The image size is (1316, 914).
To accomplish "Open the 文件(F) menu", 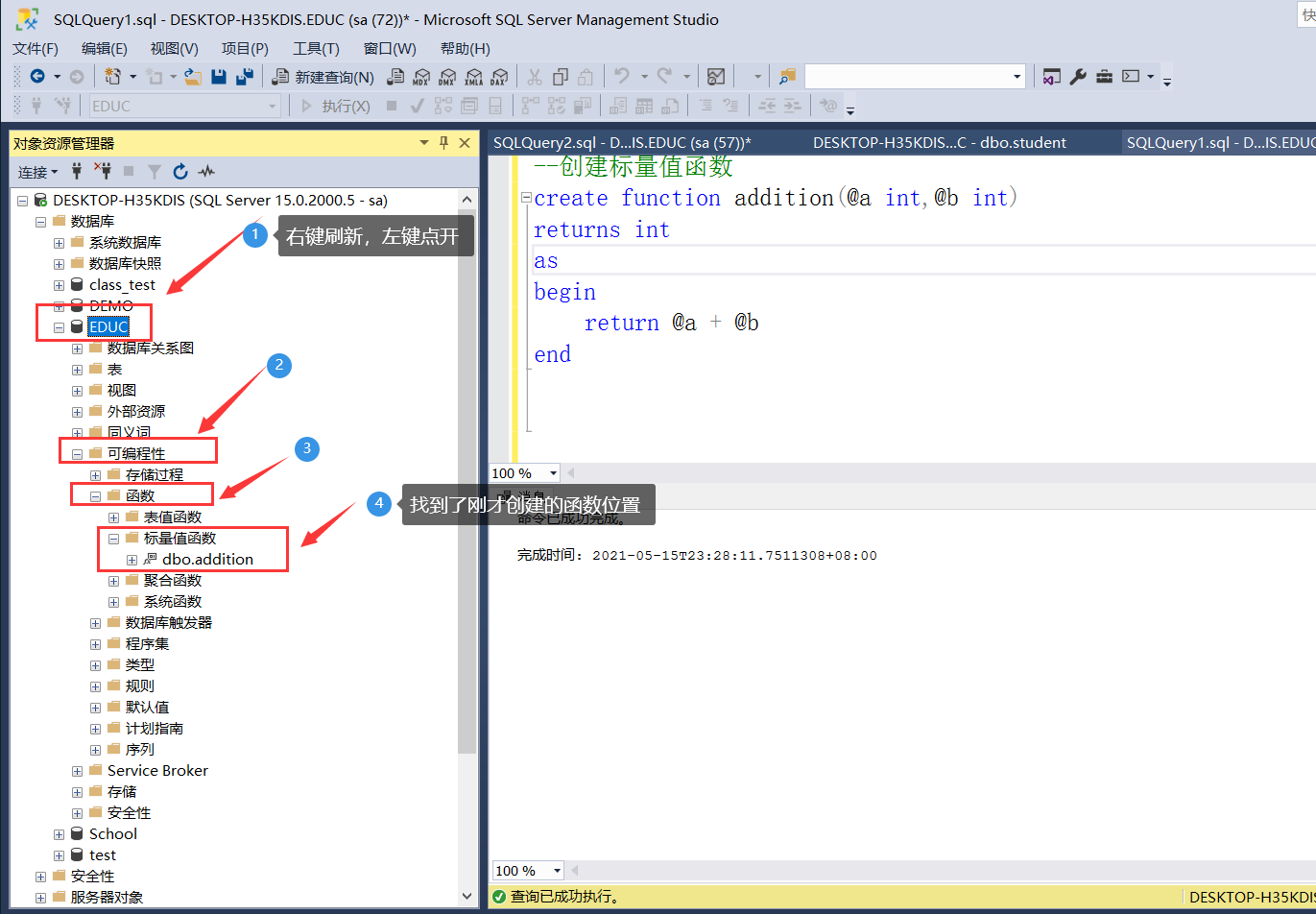I will tap(36, 48).
